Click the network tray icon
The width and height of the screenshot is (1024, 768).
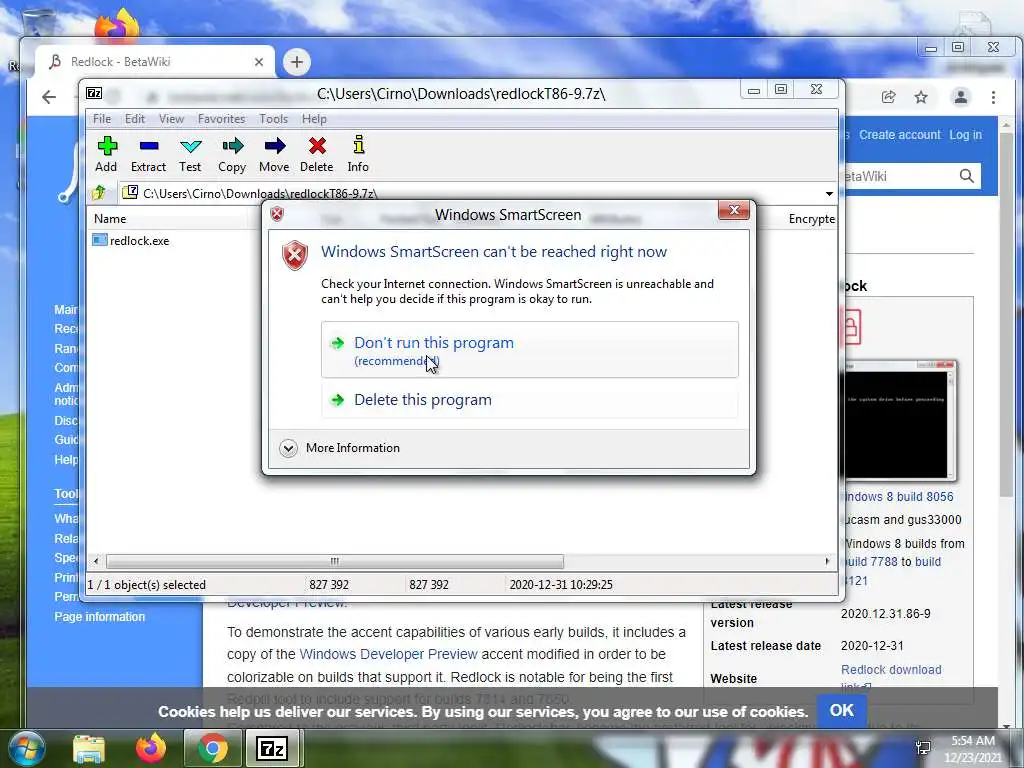click(923, 748)
